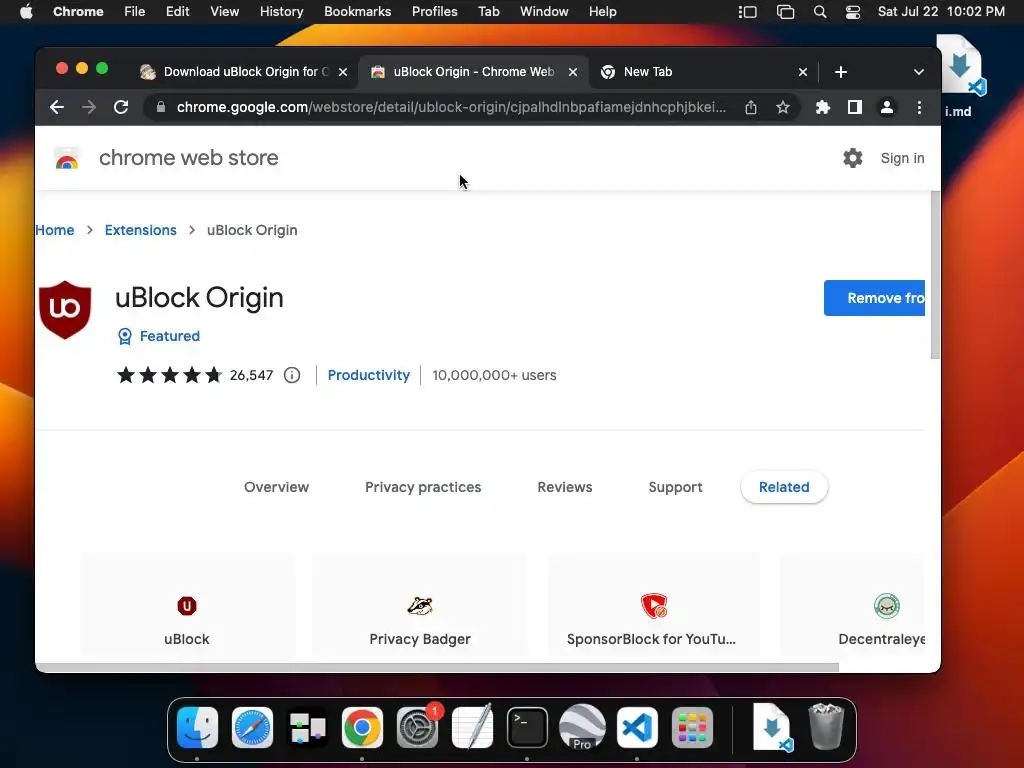Click the Chrome Web Store logo

click(67, 158)
